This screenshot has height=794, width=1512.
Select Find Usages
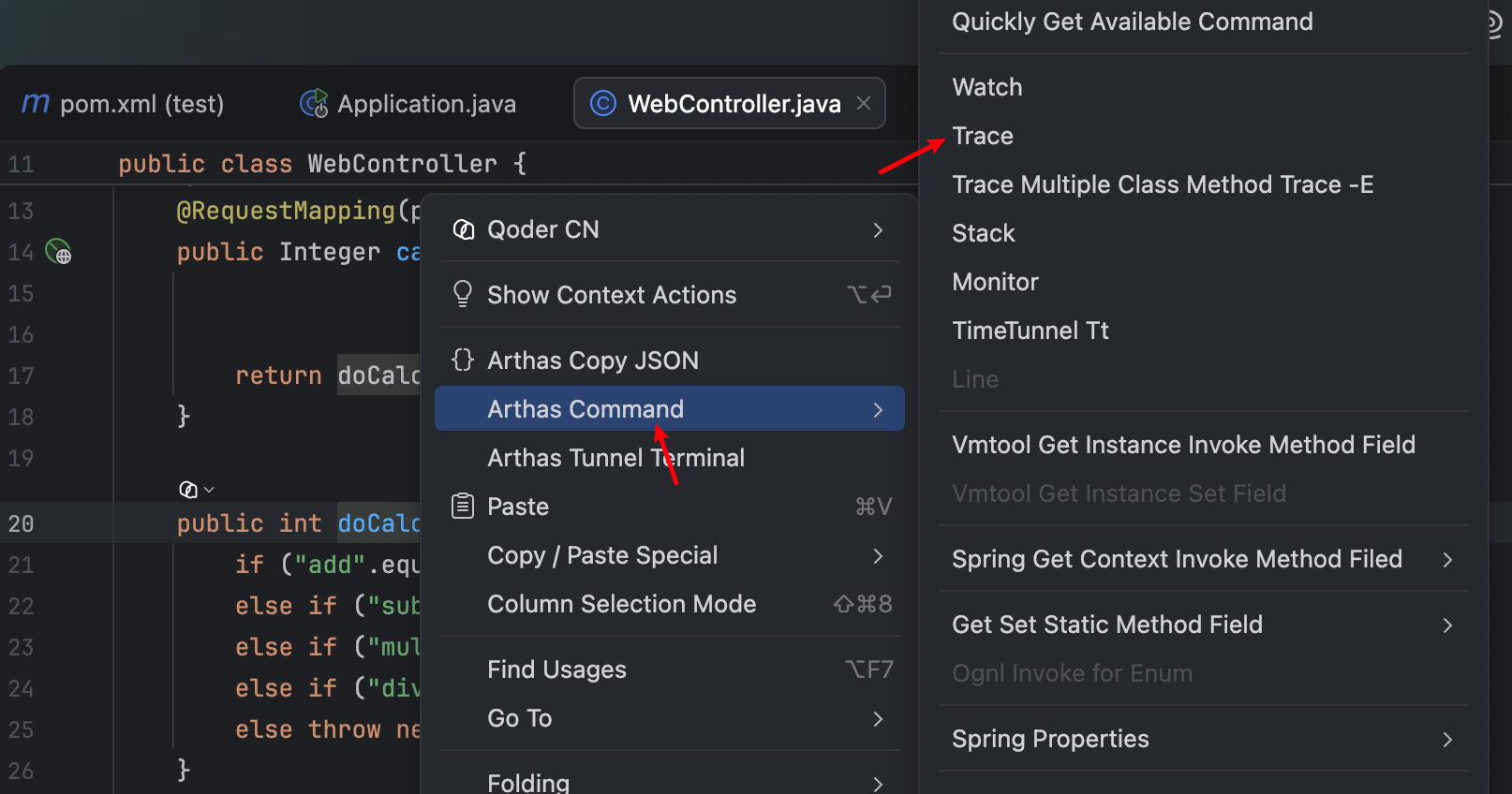coord(670,669)
